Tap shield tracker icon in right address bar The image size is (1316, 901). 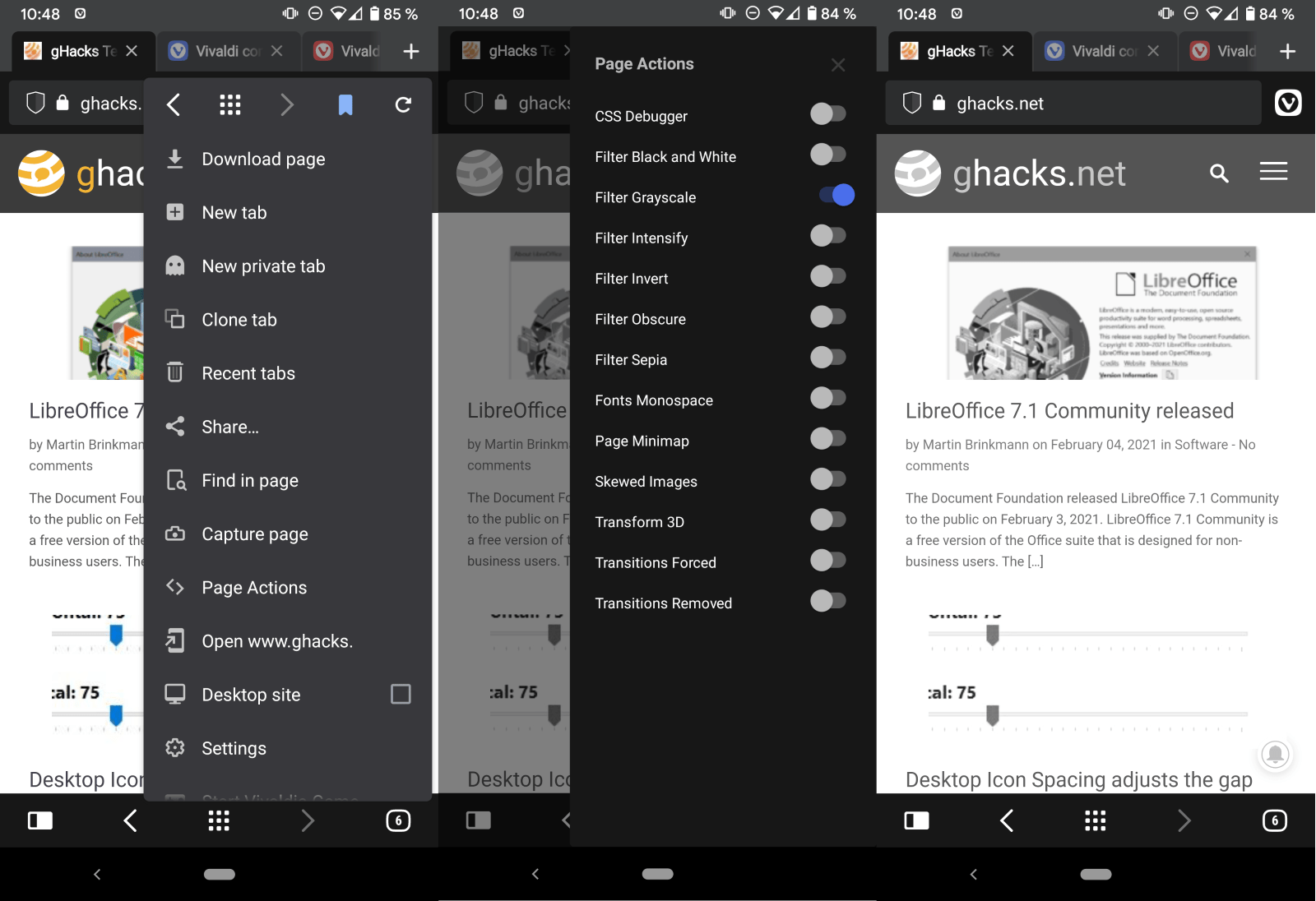[912, 103]
